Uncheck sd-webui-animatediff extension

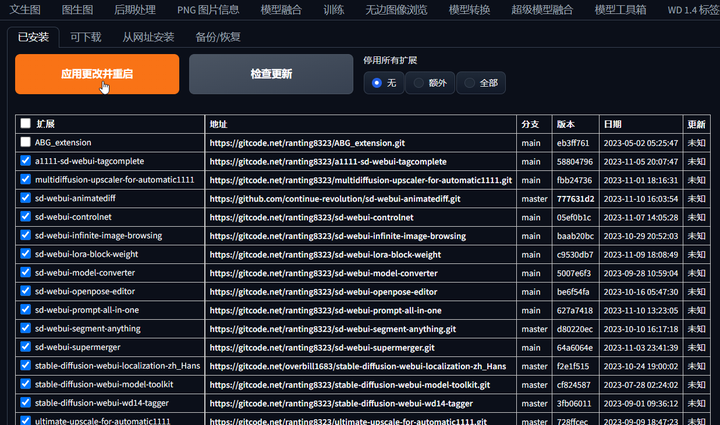tap(26, 198)
